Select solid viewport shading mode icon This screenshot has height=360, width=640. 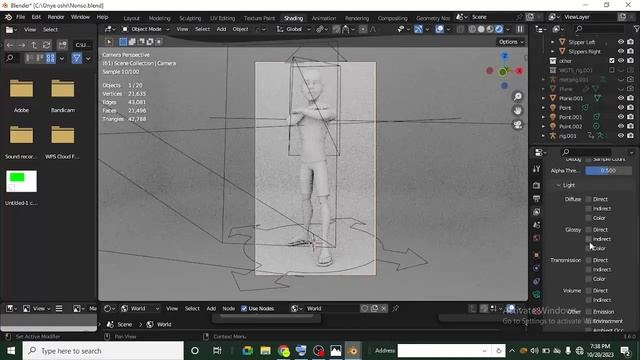pyautogui.click(x=481, y=29)
